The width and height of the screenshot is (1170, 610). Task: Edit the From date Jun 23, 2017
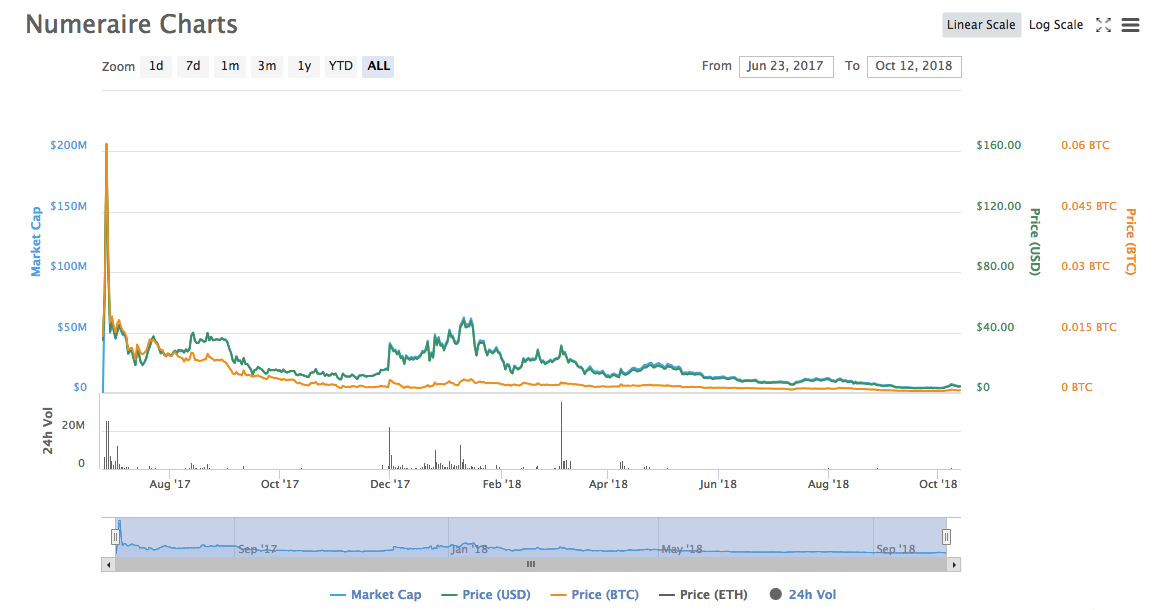pyautogui.click(x=786, y=66)
